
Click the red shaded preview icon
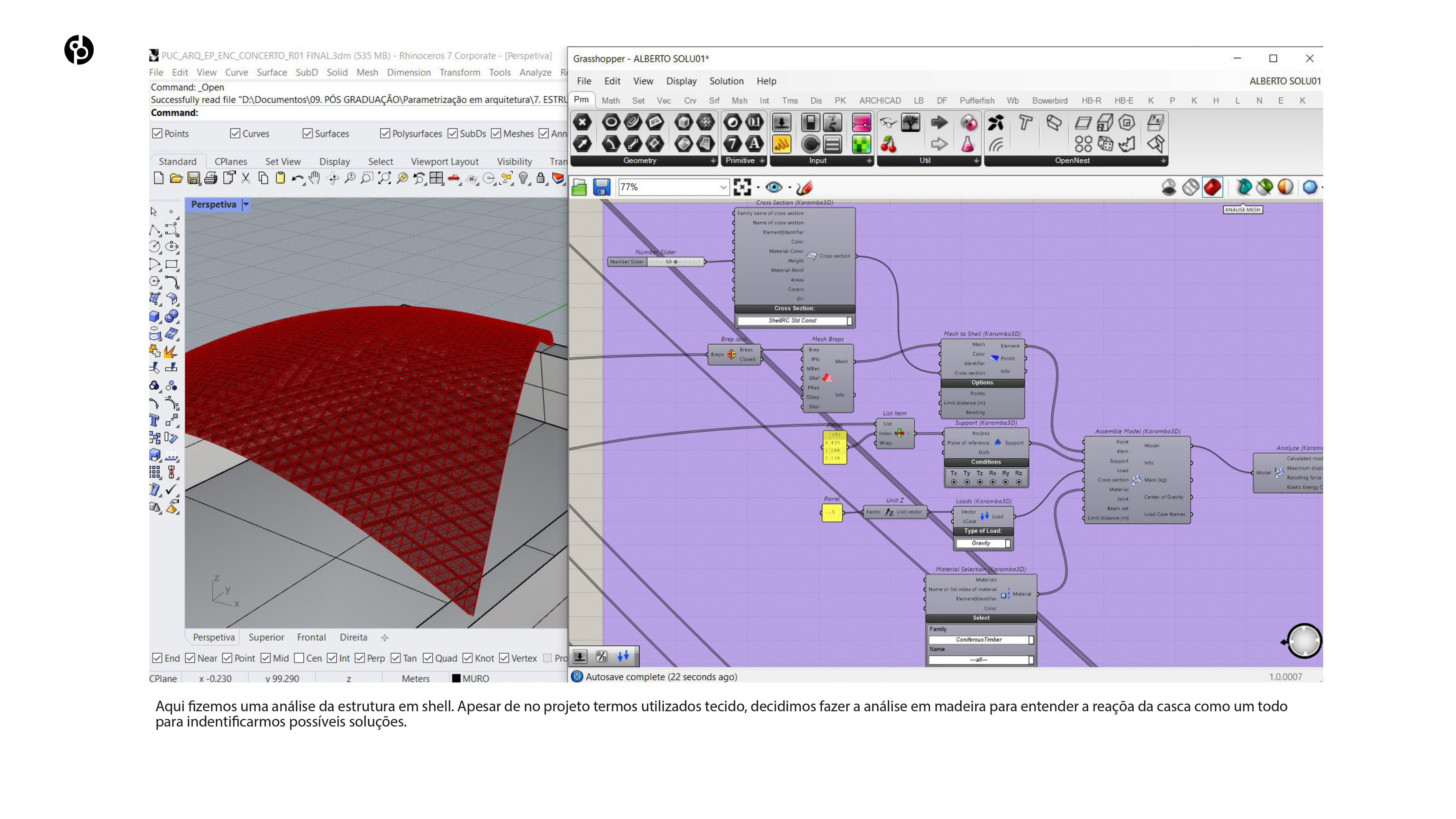(1212, 187)
